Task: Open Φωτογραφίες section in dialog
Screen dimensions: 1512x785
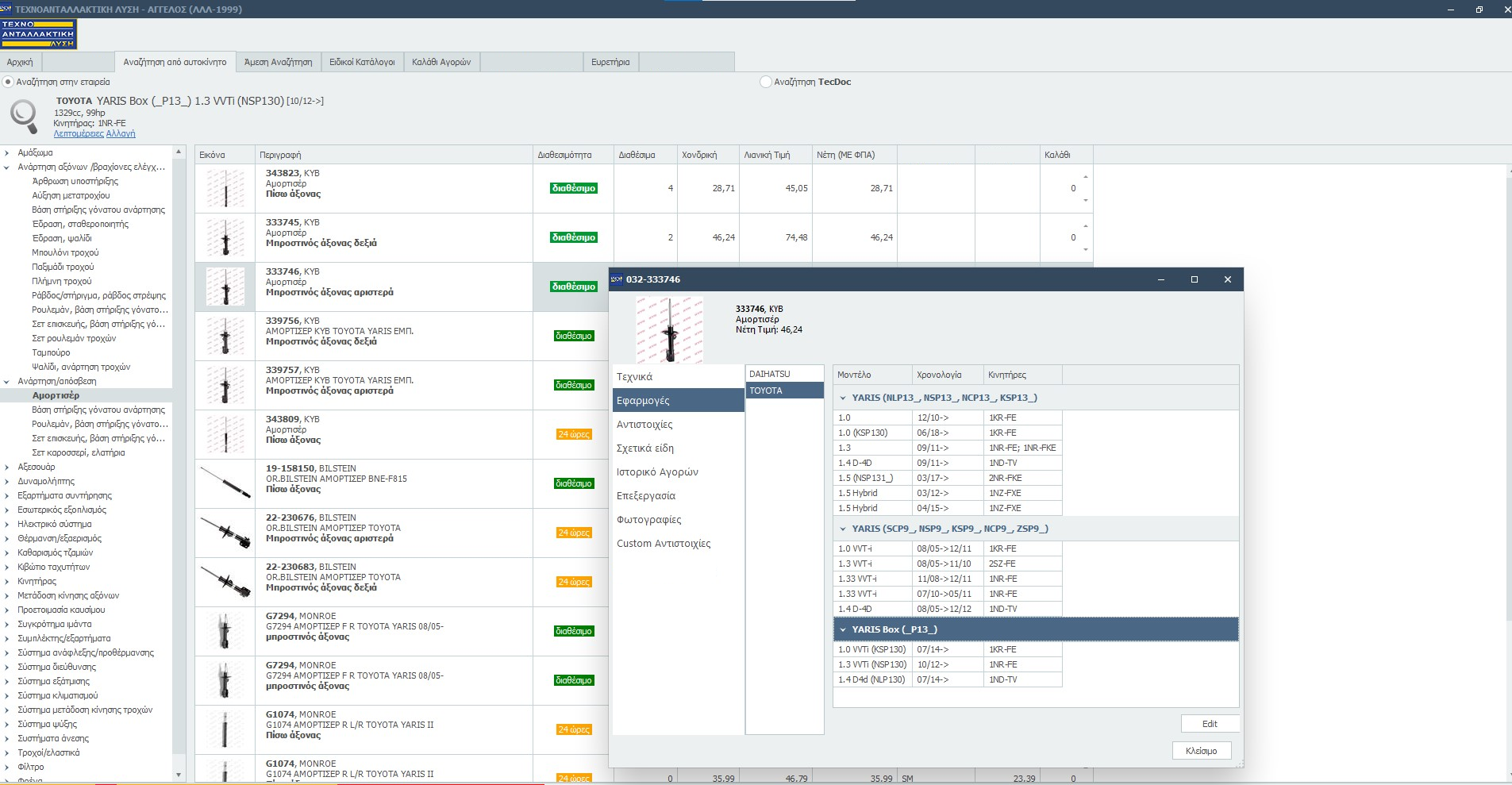Action: click(679, 520)
